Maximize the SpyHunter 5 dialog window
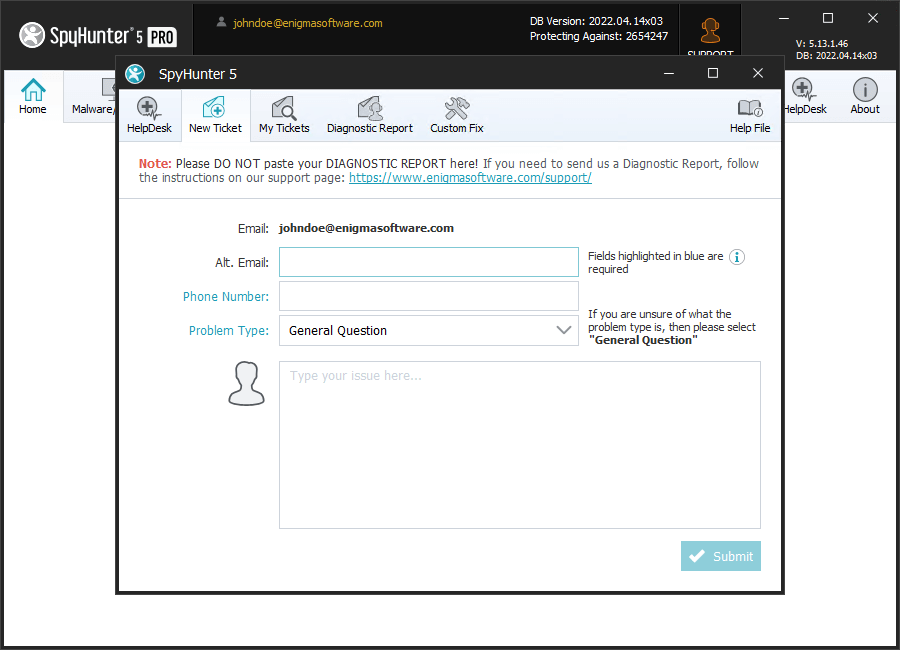 [713, 73]
